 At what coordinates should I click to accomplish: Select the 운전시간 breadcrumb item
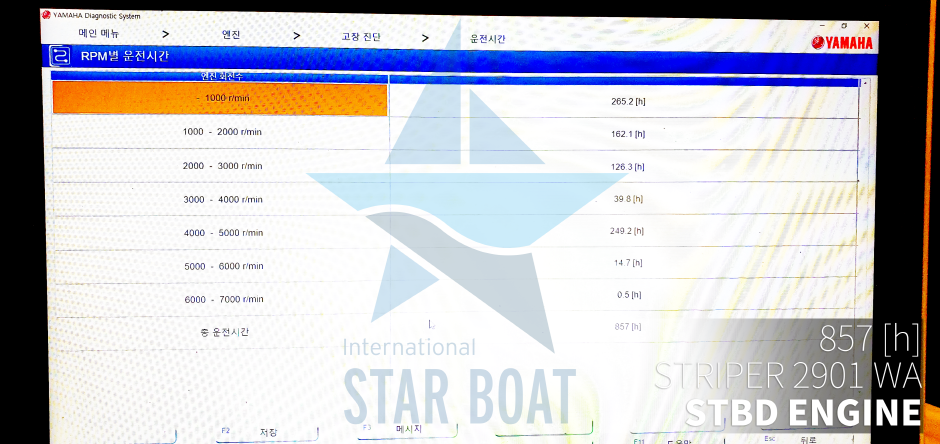487,39
